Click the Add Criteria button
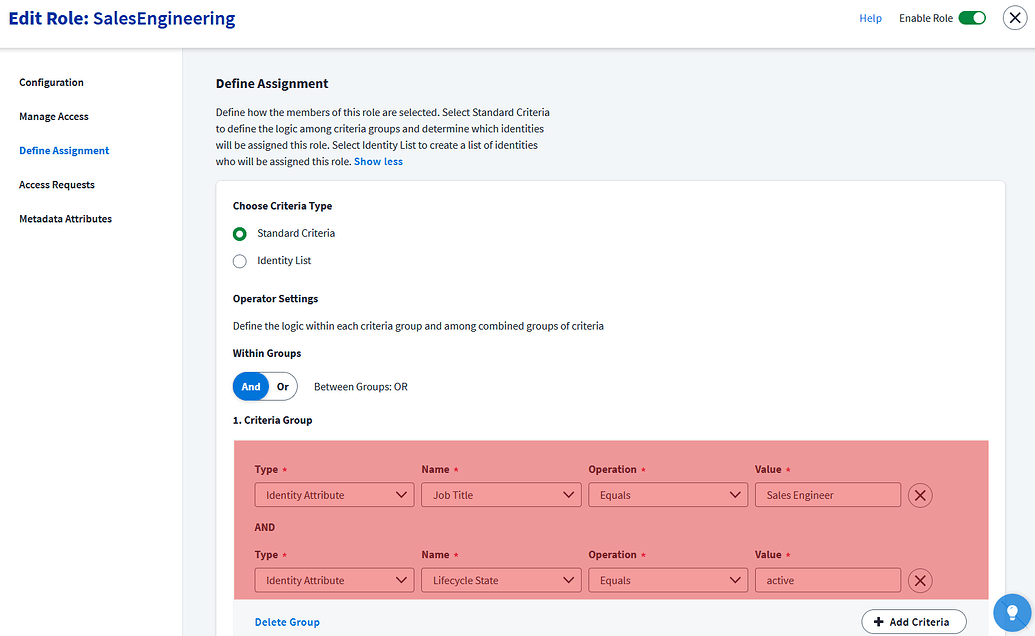 [x=913, y=621]
